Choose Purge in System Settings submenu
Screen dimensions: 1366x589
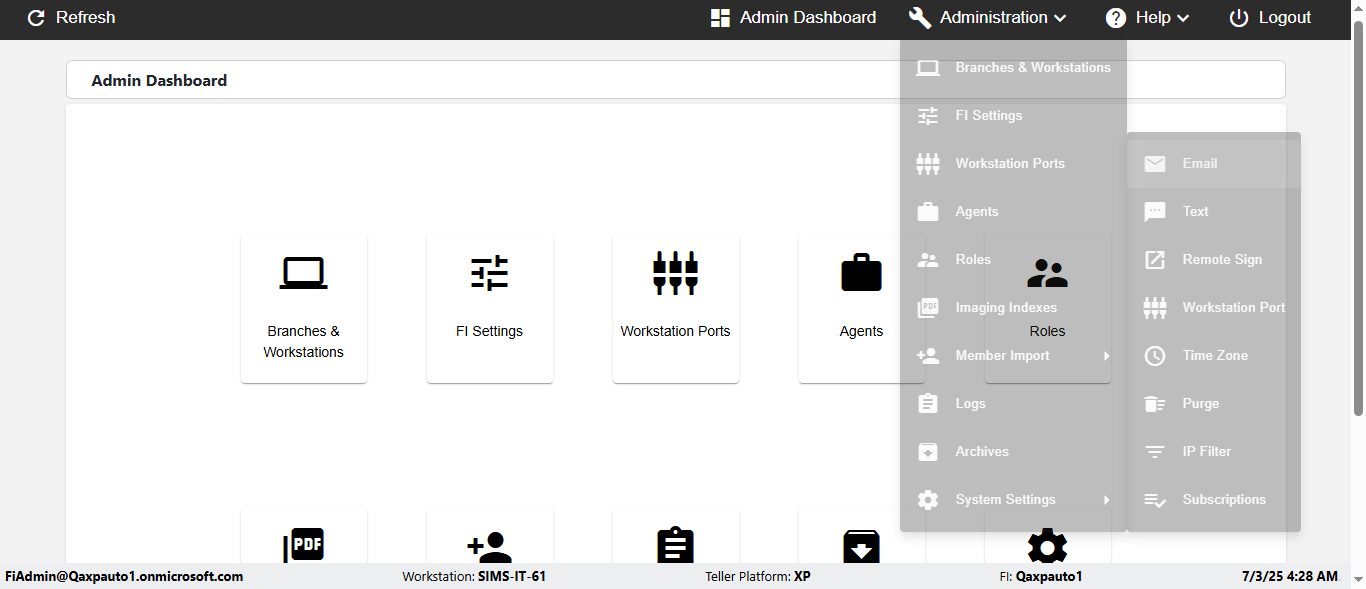(x=1214, y=404)
